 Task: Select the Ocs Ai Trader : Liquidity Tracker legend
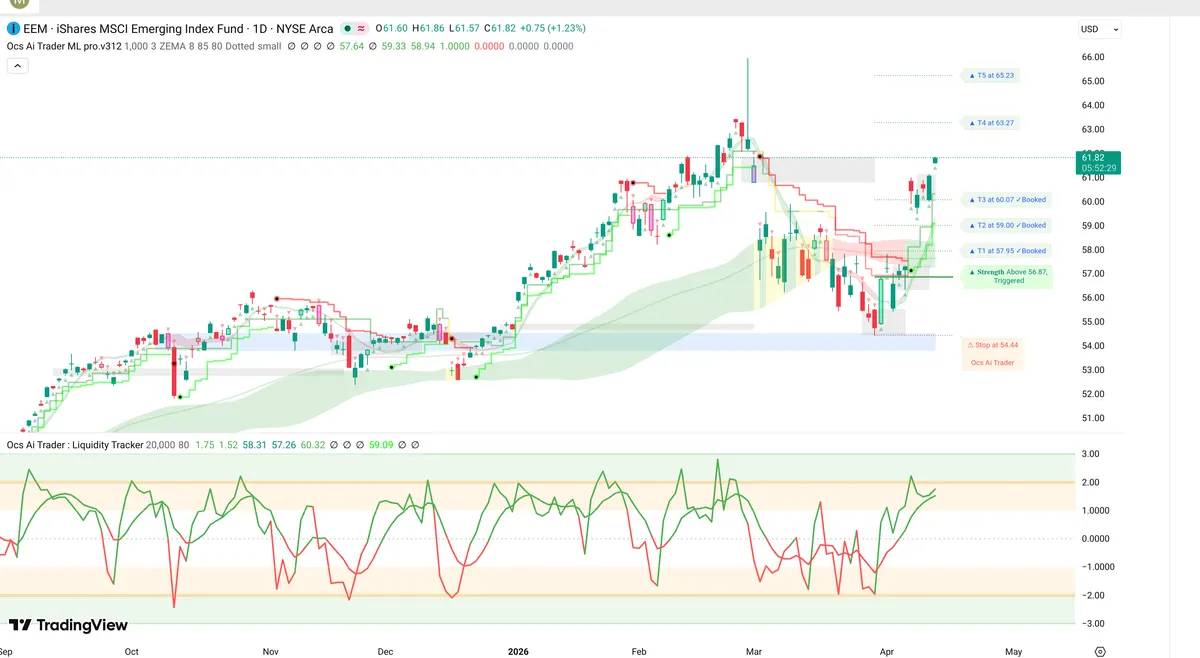point(75,445)
